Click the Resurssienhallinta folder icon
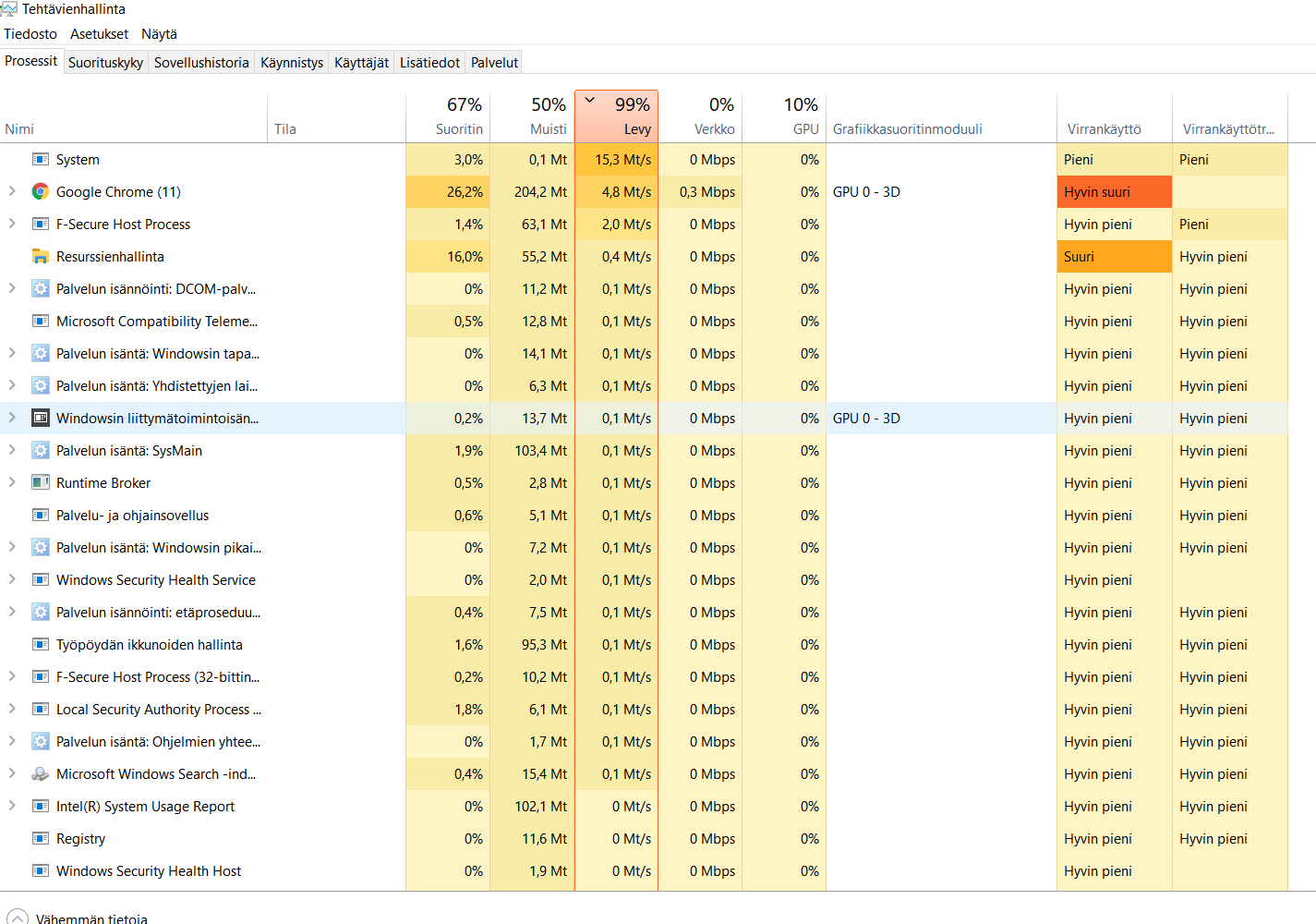 click(x=41, y=257)
